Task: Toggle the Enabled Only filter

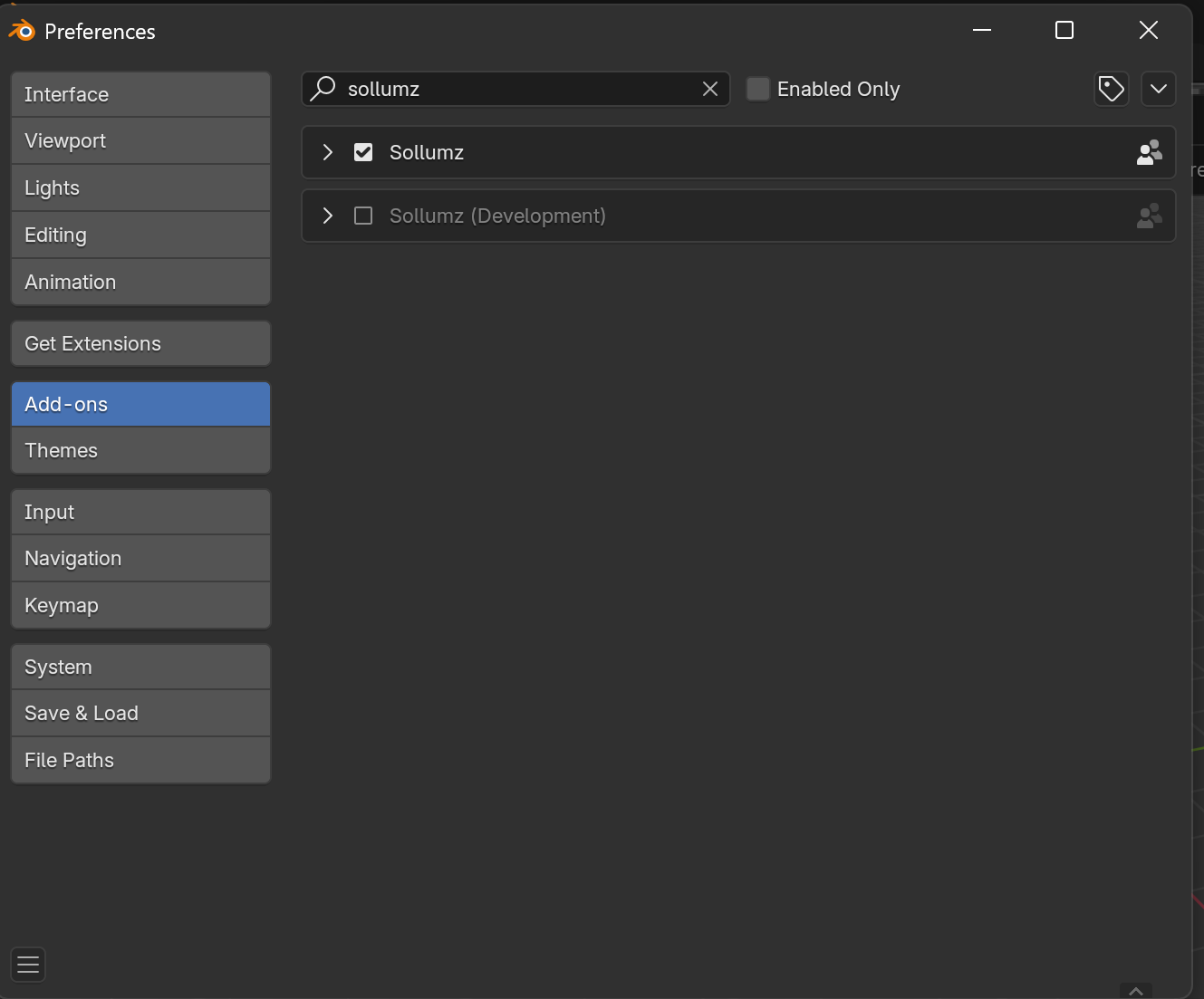Action: tap(758, 89)
